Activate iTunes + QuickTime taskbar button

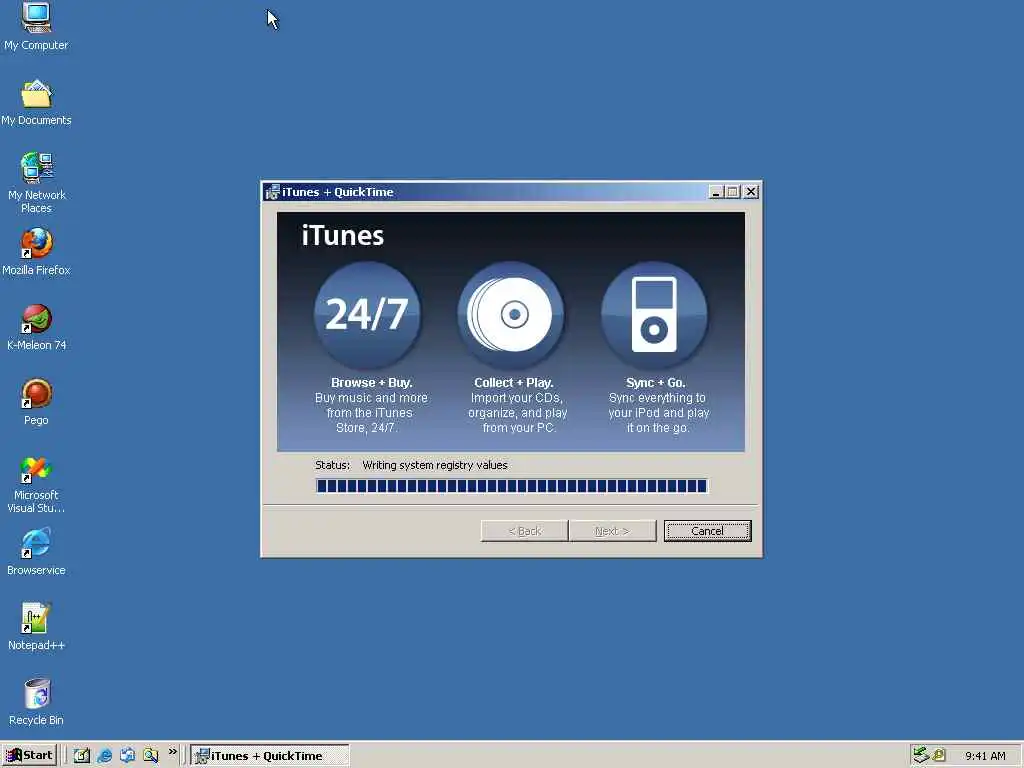[270, 756]
